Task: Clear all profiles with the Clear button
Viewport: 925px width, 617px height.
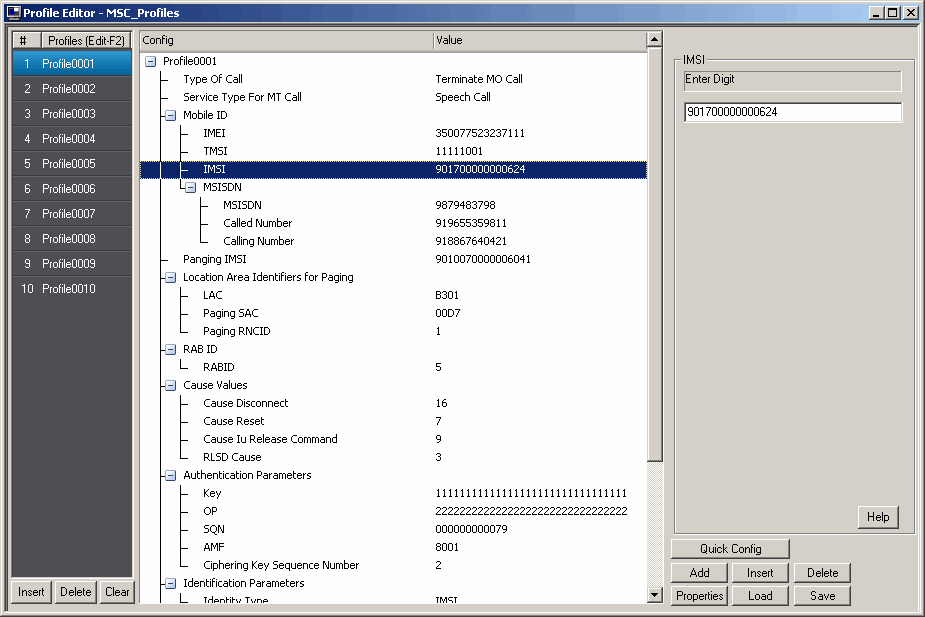Action: tap(117, 592)
